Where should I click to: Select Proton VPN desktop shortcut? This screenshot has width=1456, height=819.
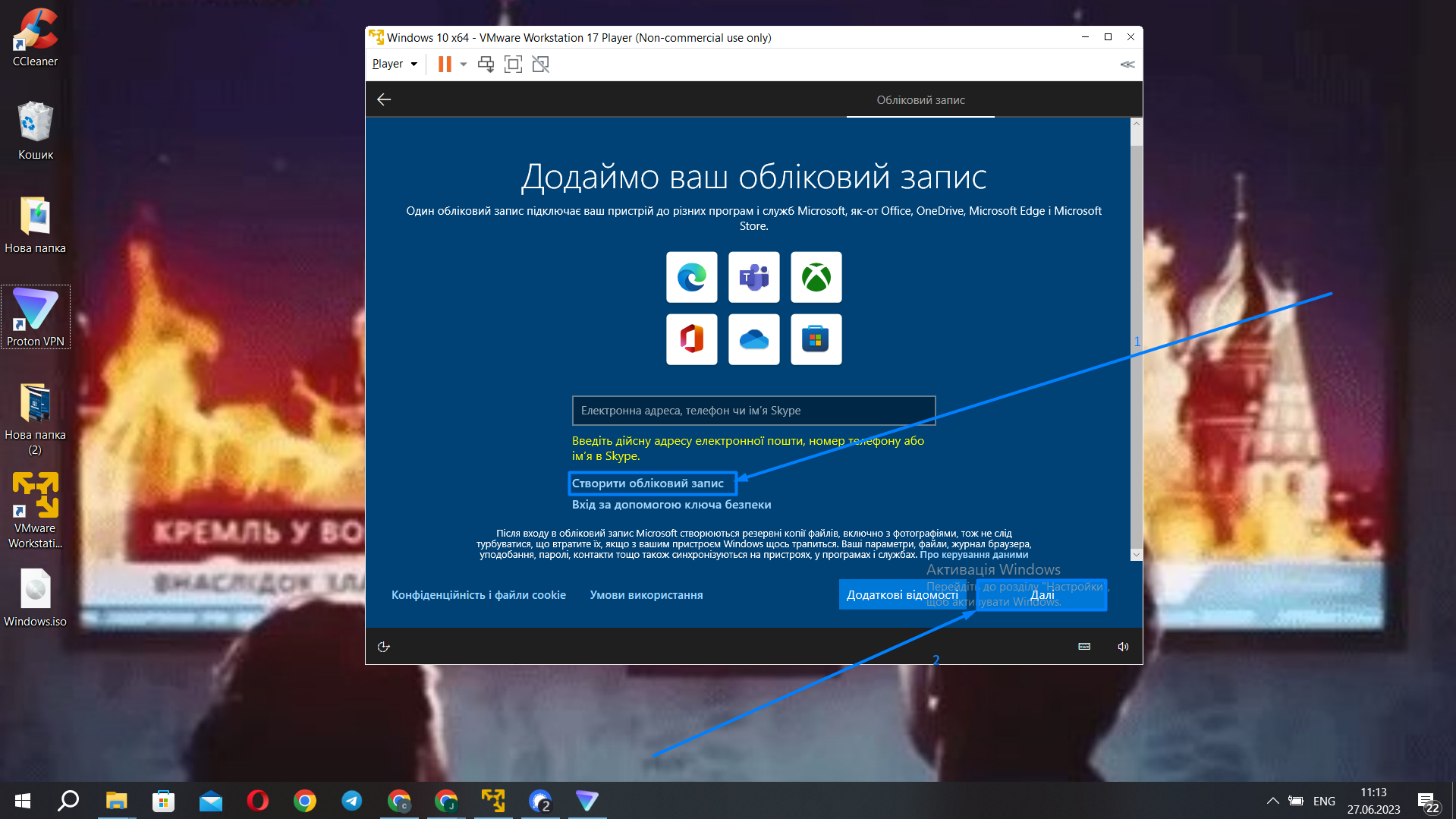35,317
